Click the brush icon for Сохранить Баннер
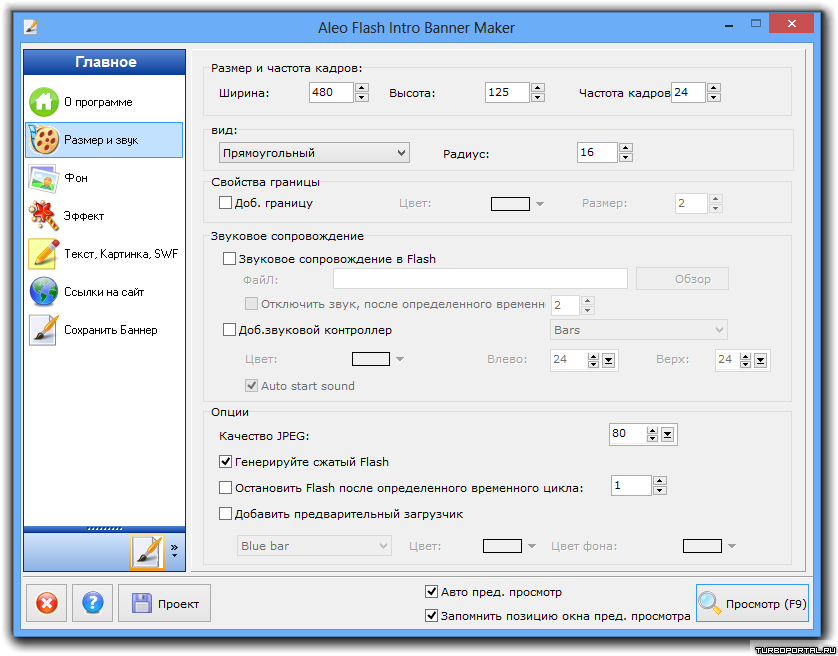This screenshot has width=838, height=656. pyautogui.click(x=43, y=330)
